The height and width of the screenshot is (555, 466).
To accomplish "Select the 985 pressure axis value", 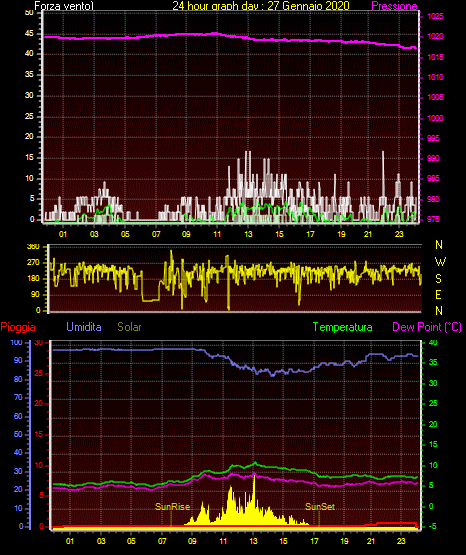I will (433, 178).
